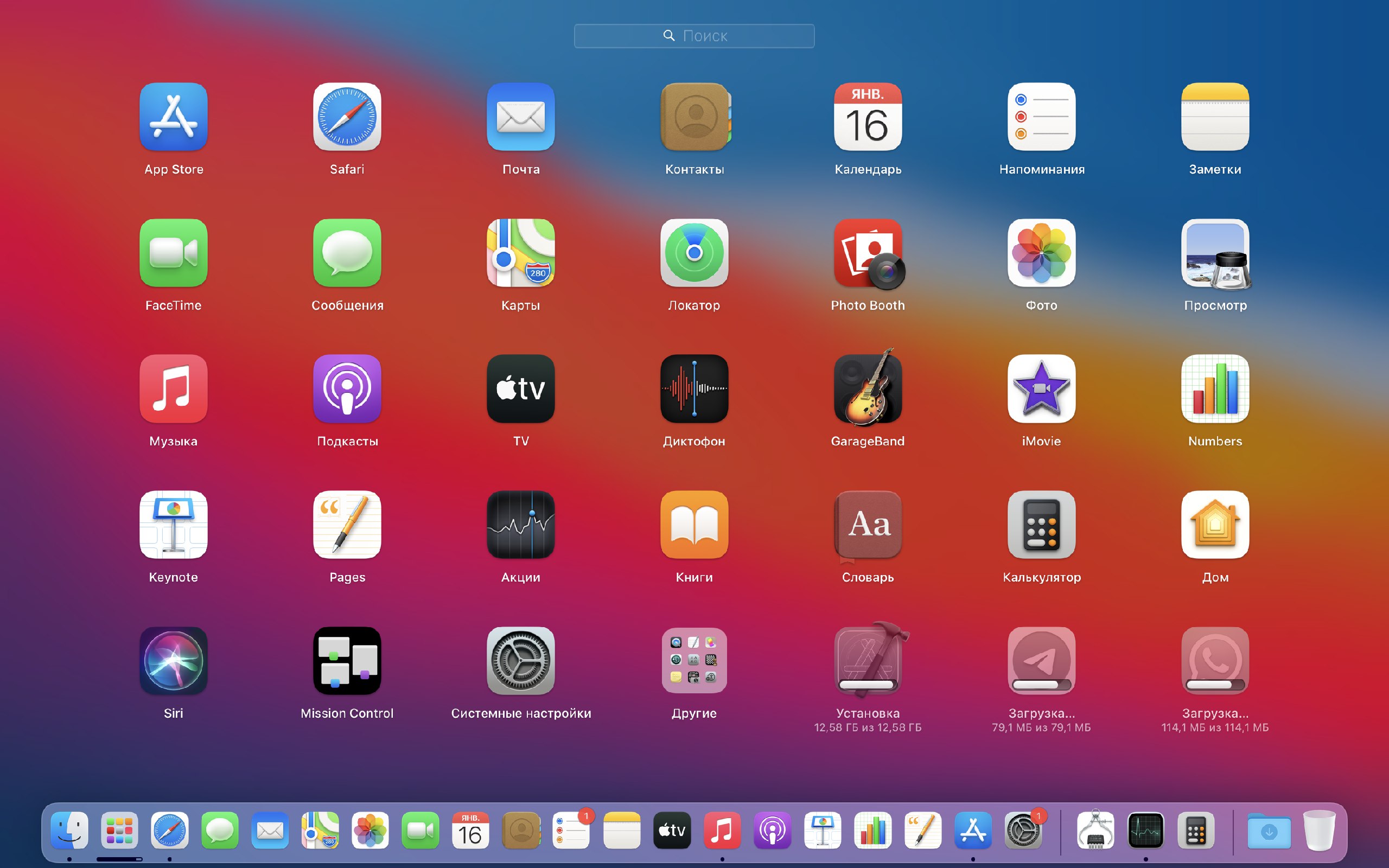The height and width of the screenshot is (868, 1389).
Task: Switch to Music in the Dock
Action: click(722, 830)
